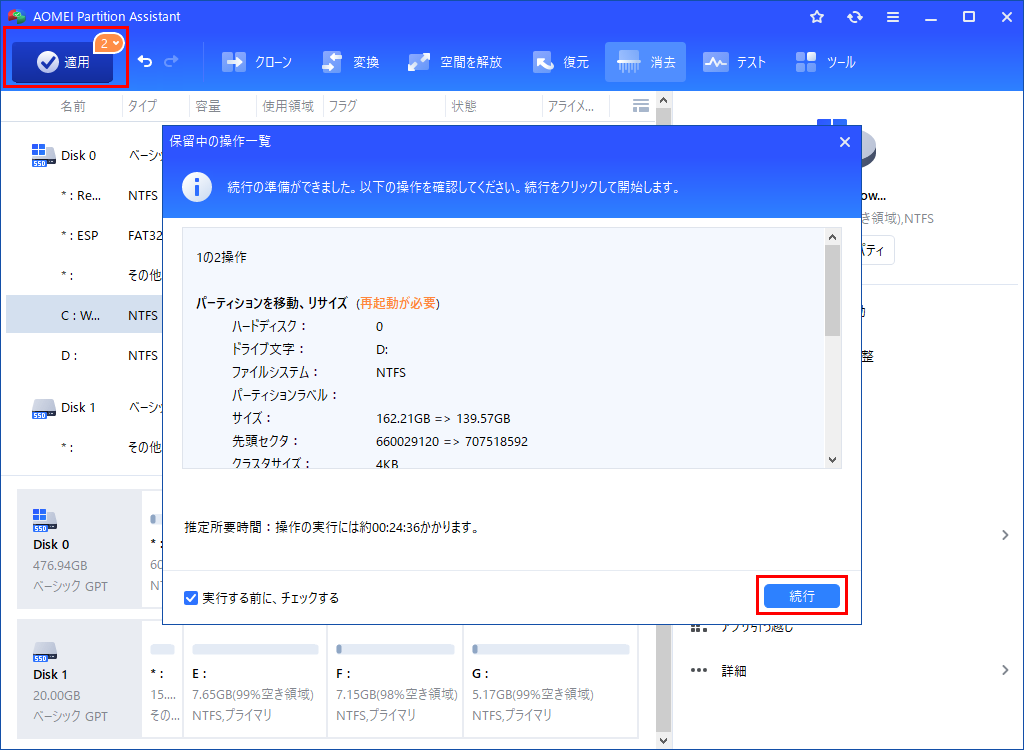Image resolution: width=1024 pixels, height=750 pixels.
Task: Click the 状態 column header
Action: (x=464, y=106)
